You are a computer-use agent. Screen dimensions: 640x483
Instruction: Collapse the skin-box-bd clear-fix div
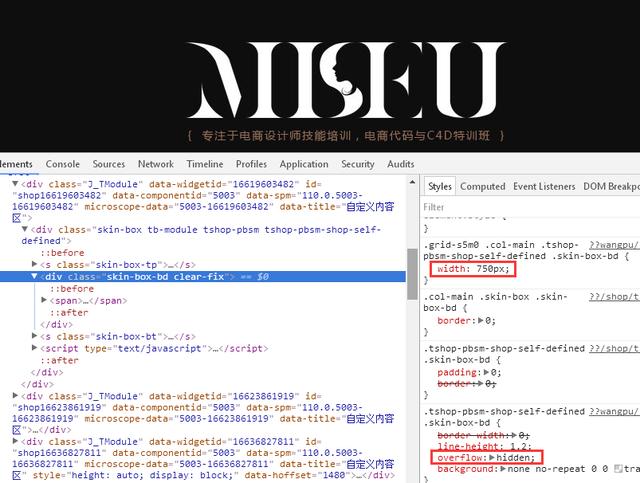[34, 276]
